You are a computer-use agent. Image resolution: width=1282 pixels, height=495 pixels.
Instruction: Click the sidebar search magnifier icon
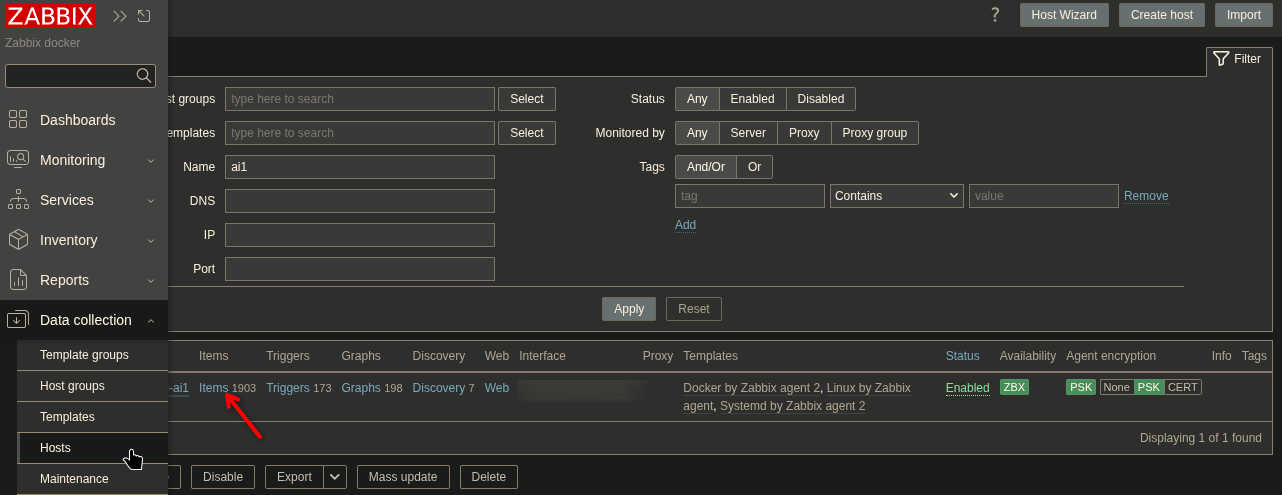[145, 75]
